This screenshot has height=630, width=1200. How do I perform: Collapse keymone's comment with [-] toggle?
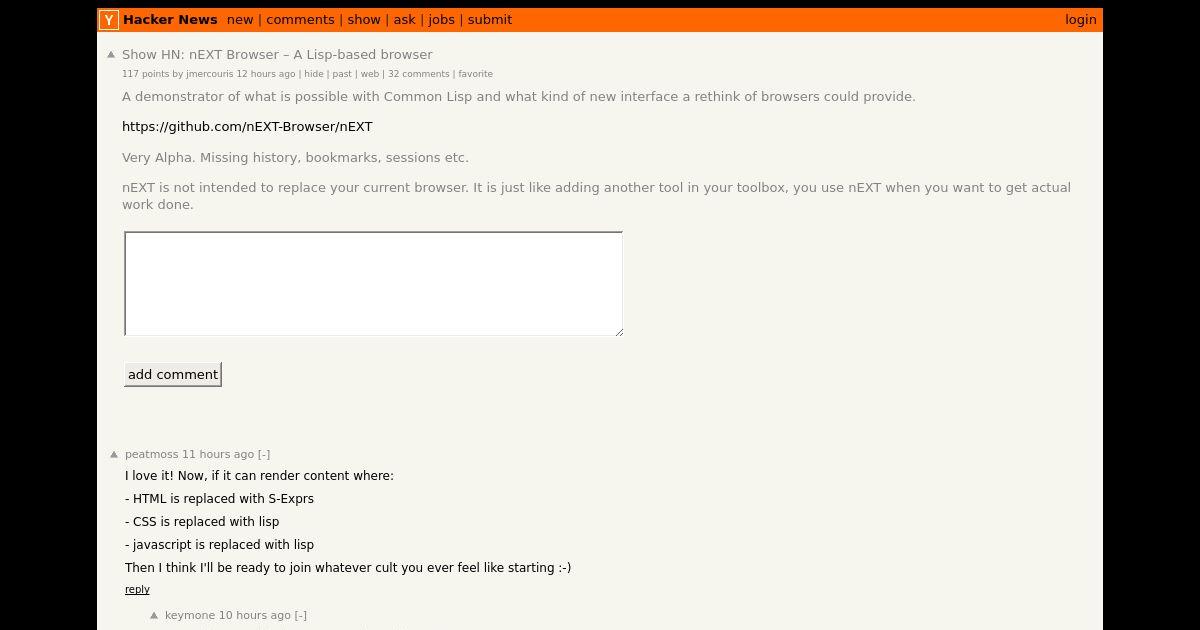pyautogui.click(x=301, y=615)
